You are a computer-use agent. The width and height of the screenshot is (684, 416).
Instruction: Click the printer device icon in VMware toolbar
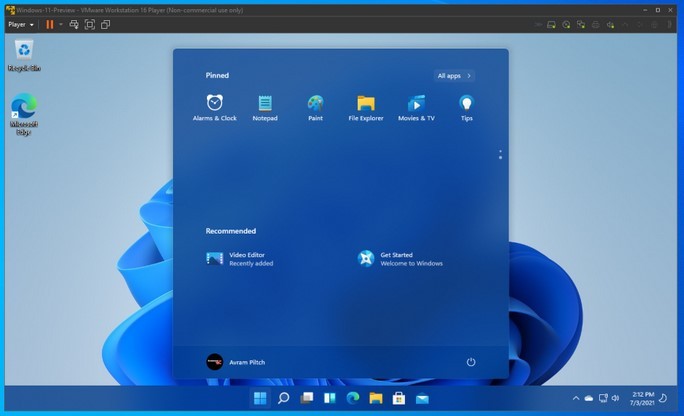595,25
